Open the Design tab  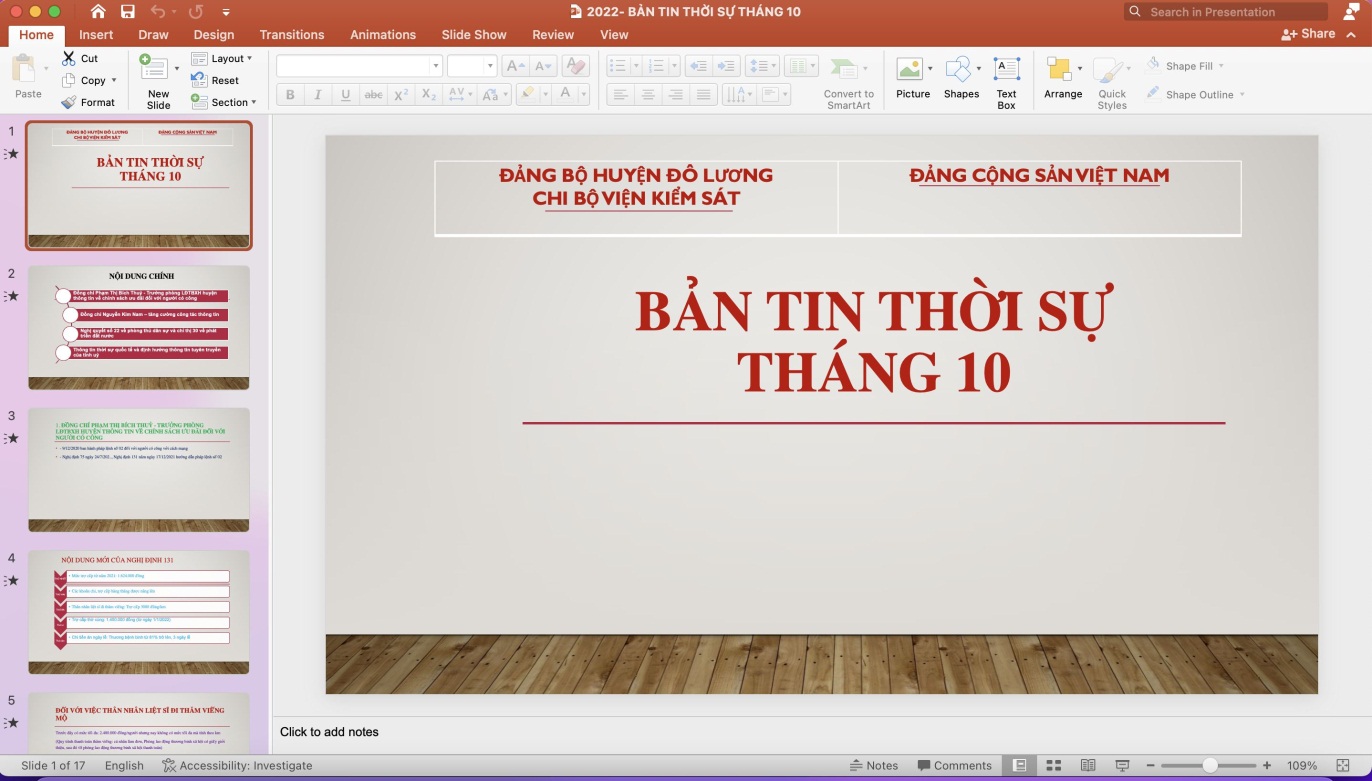pos(214,34)
